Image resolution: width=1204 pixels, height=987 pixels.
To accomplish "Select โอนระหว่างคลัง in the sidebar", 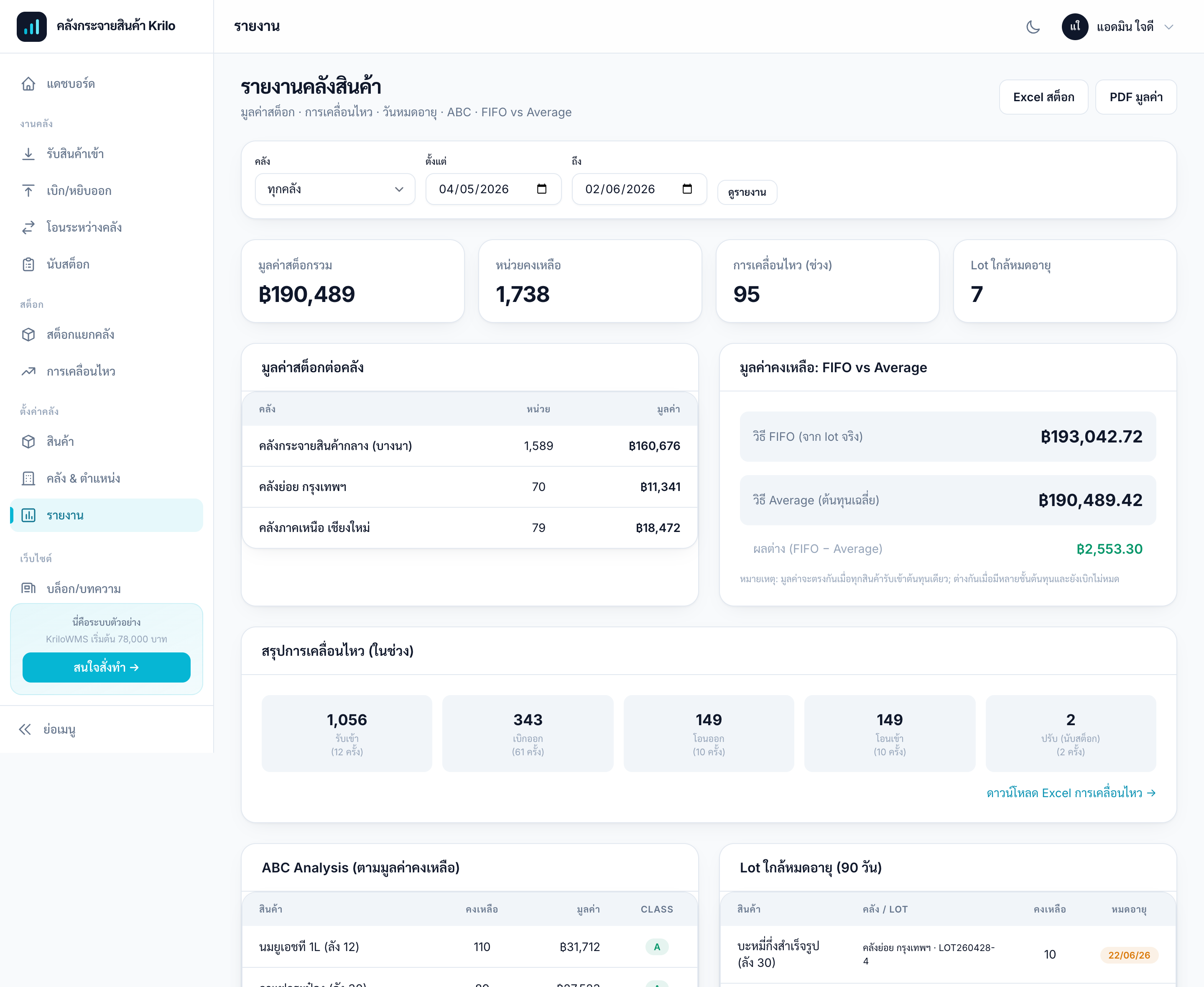I will point(107,228).
